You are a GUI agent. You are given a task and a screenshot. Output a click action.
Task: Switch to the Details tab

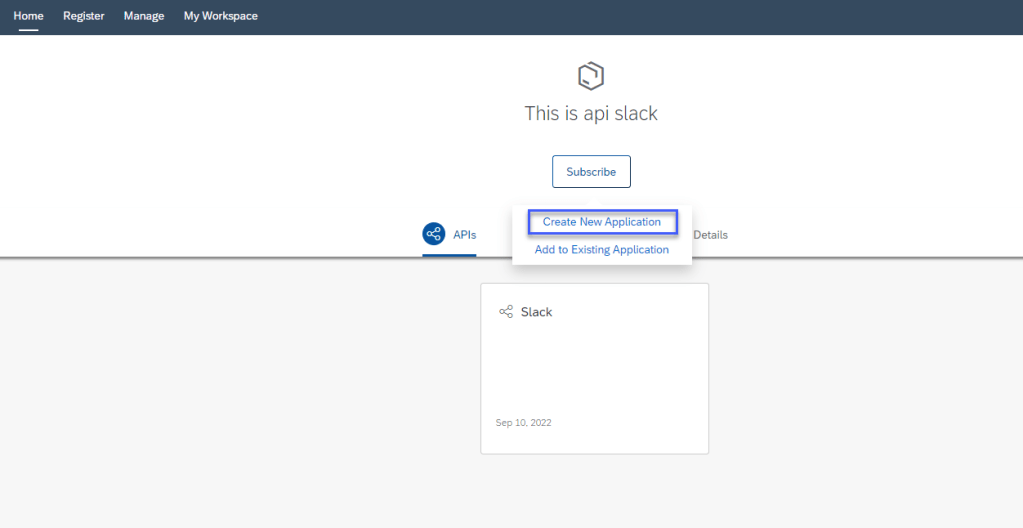pos(710,235)
